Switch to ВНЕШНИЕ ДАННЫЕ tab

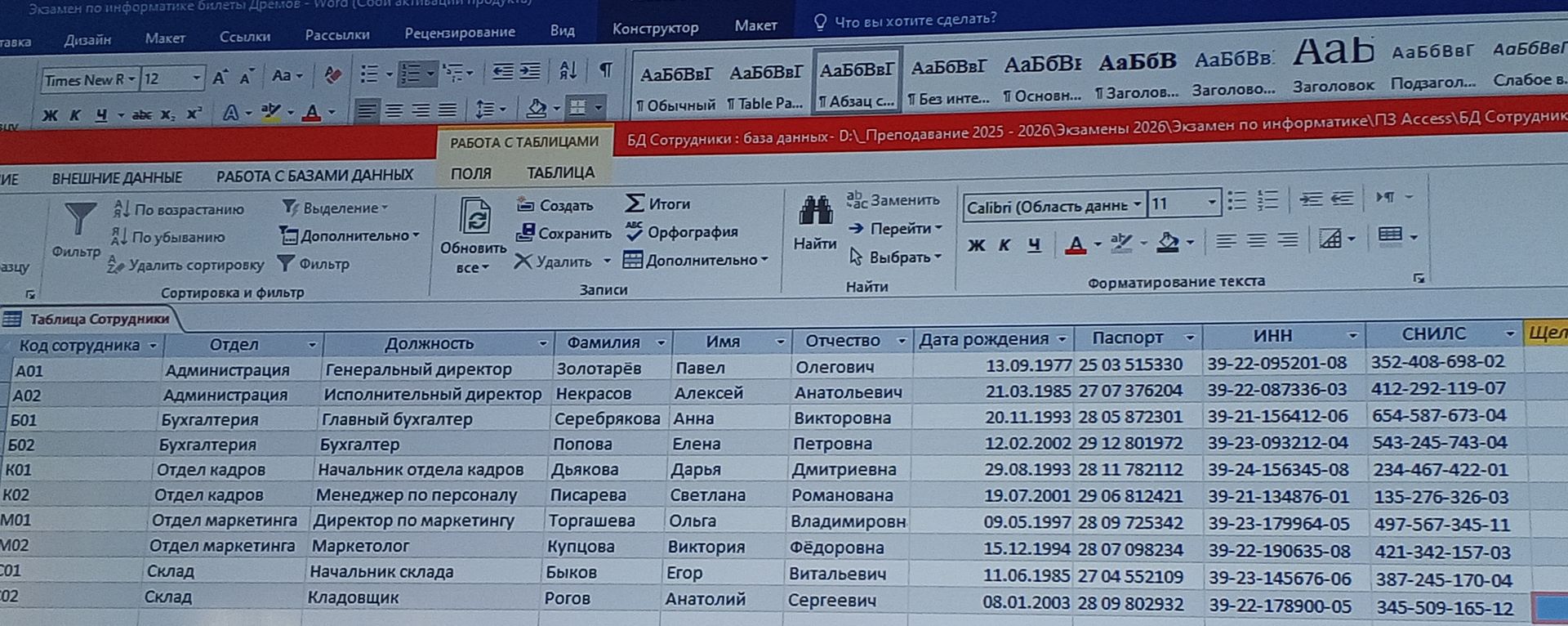coord(117,177)
